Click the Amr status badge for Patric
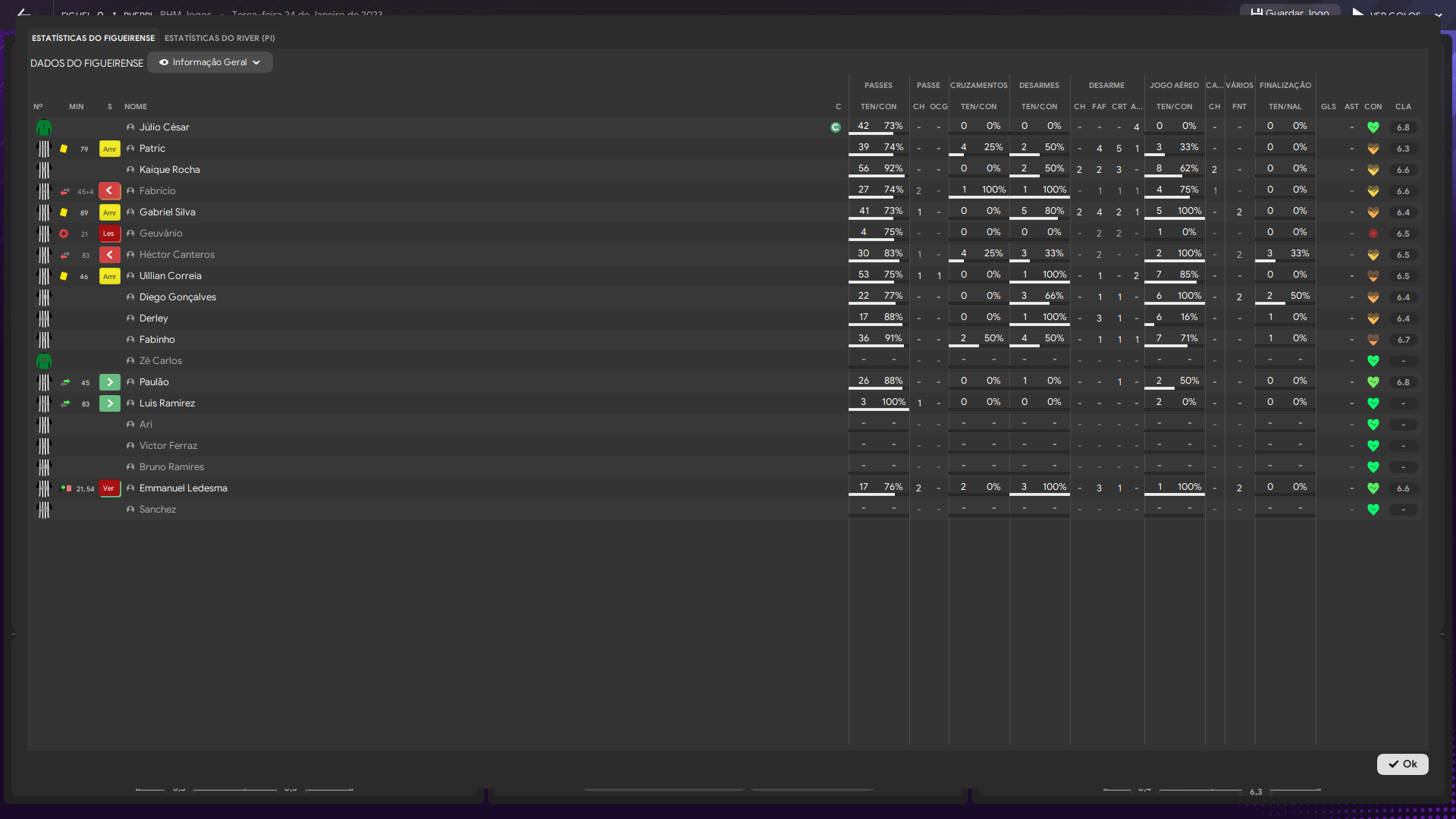1456x819 pixels. [x=109, y=149]
